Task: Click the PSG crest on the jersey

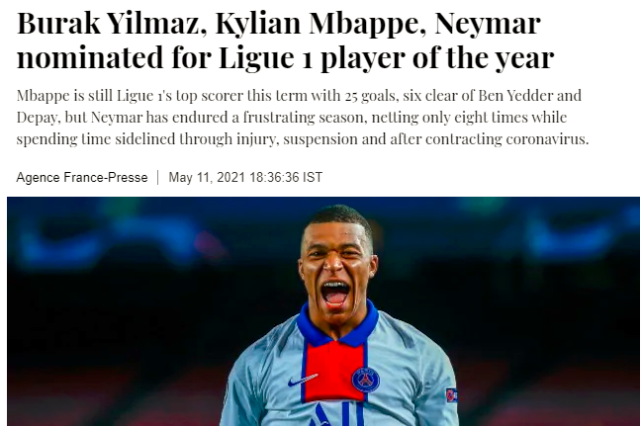Action: coord(365,378)
